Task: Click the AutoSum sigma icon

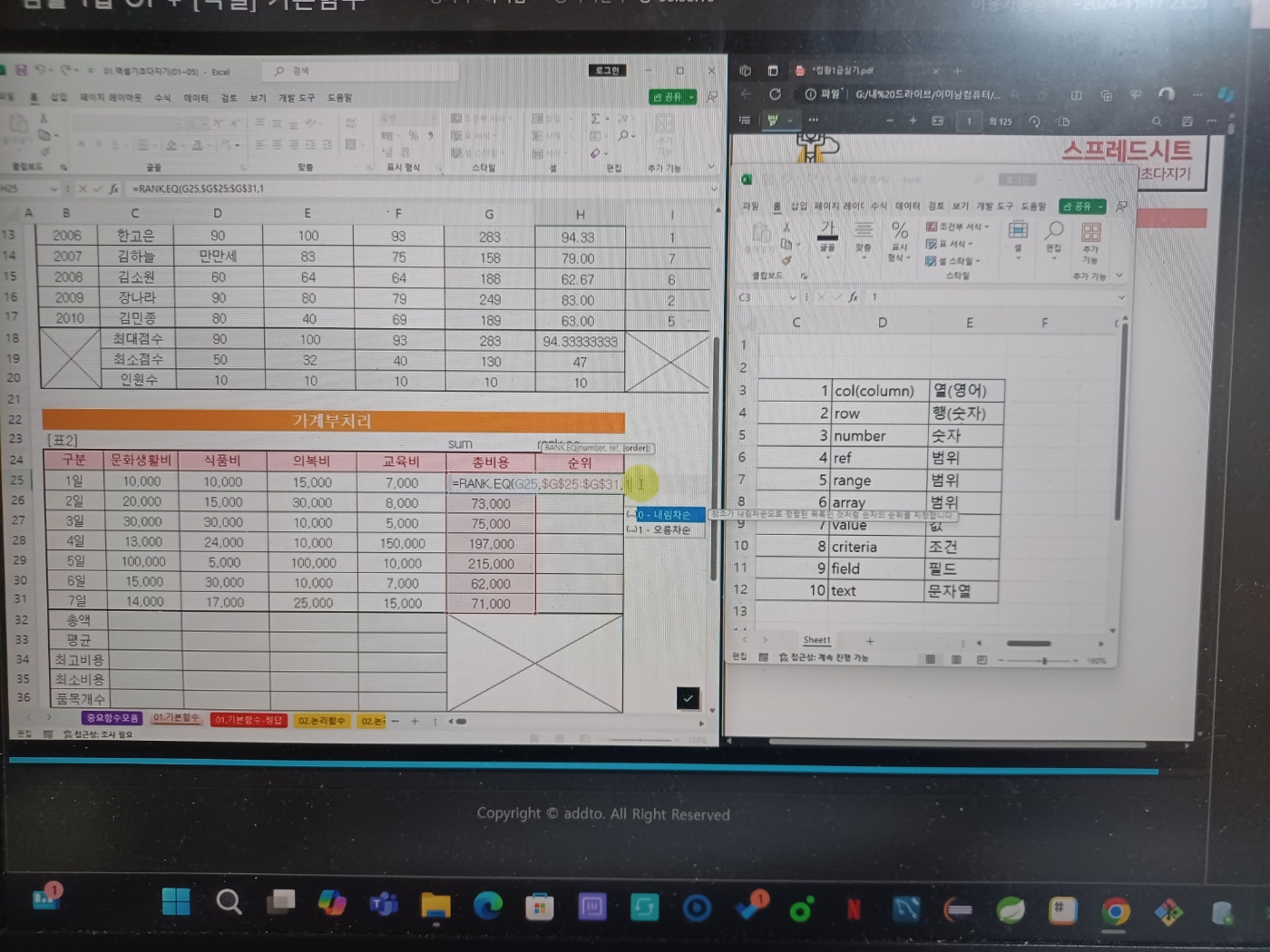Action: coord(595,119)
